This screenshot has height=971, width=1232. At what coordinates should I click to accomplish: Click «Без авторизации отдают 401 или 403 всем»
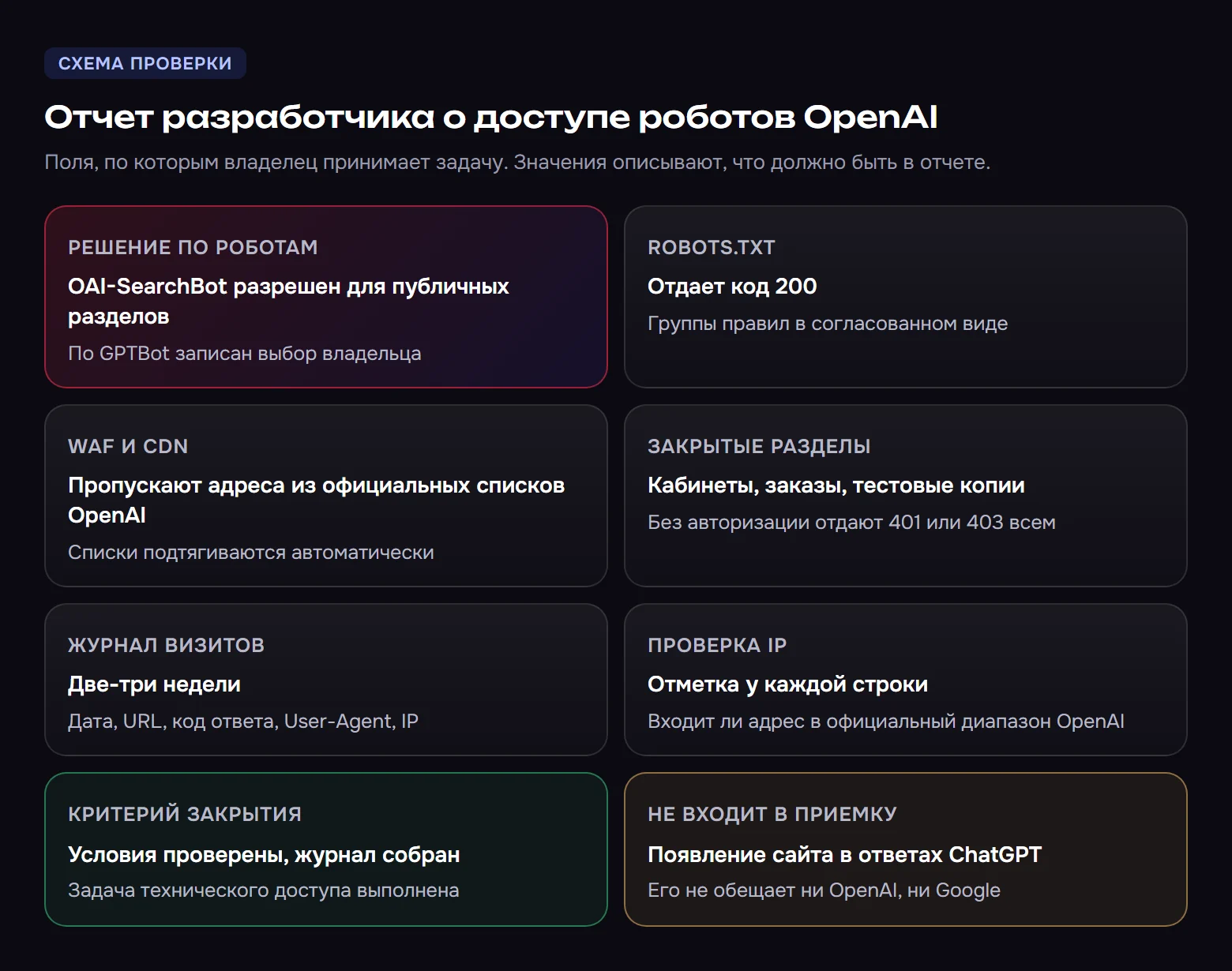(x=851, y=522)
